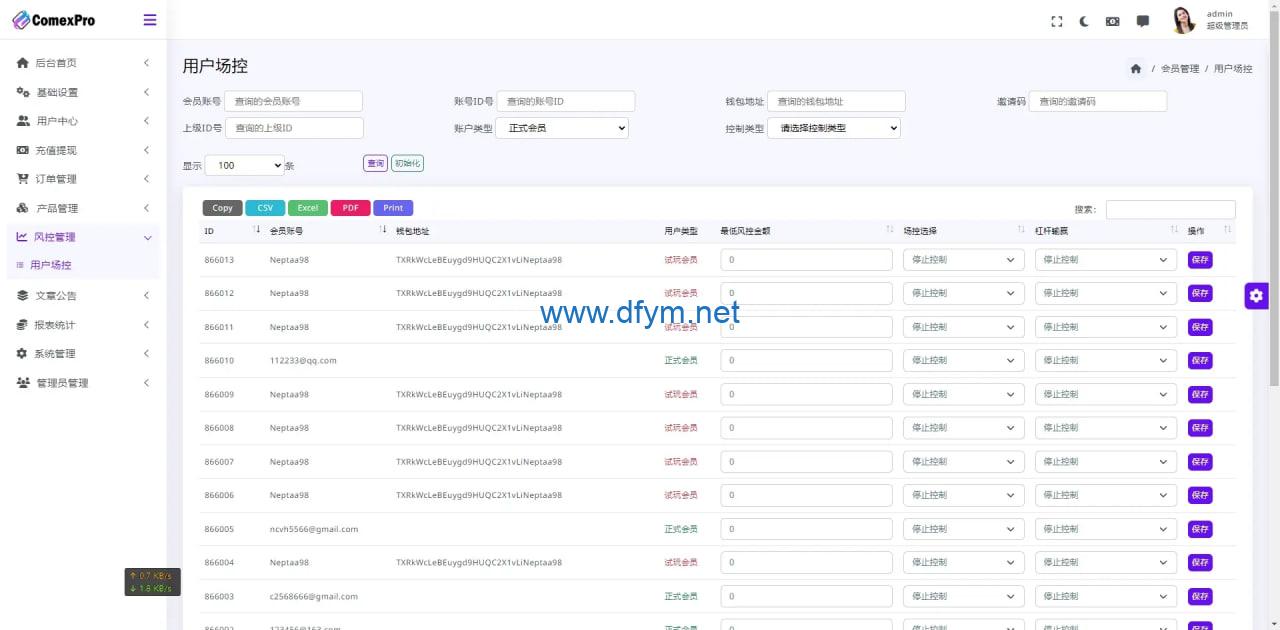The image size is (1280, 630).
Task: Sort by 场控选择 column header
Action: 964,231
